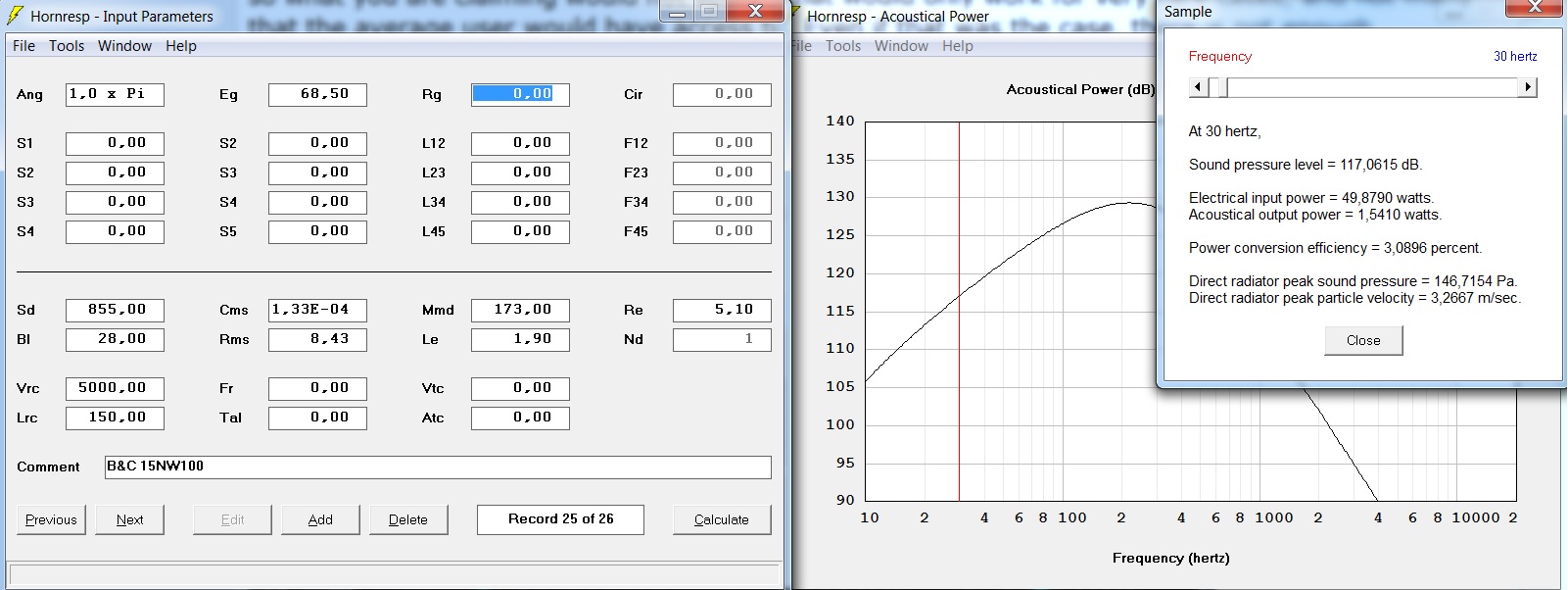
Task: Click the Eg field showing 68,50
Action: coord(317,94)
